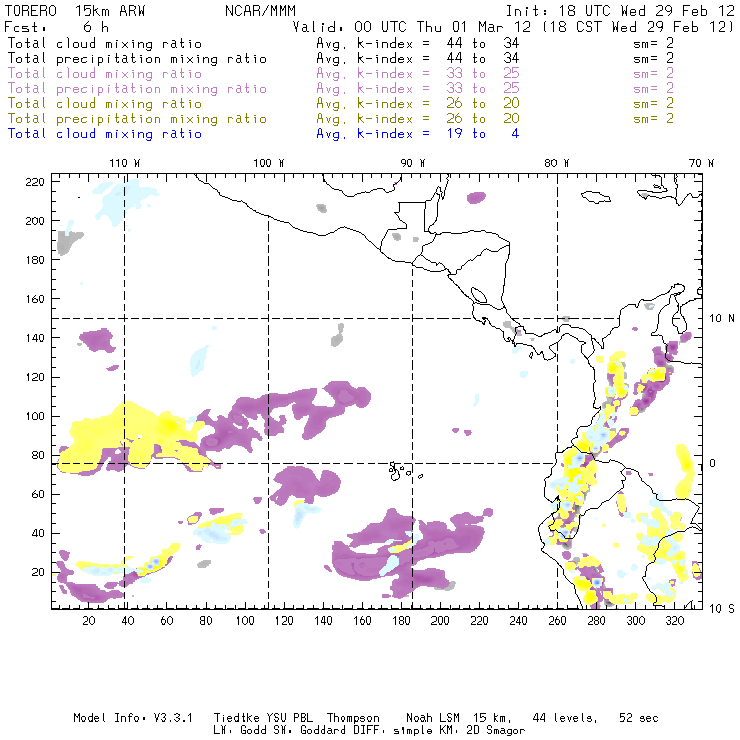The image size is (740, 740).
Task: Click the 'Noah LSM' footer text
Action: (433, 718)
